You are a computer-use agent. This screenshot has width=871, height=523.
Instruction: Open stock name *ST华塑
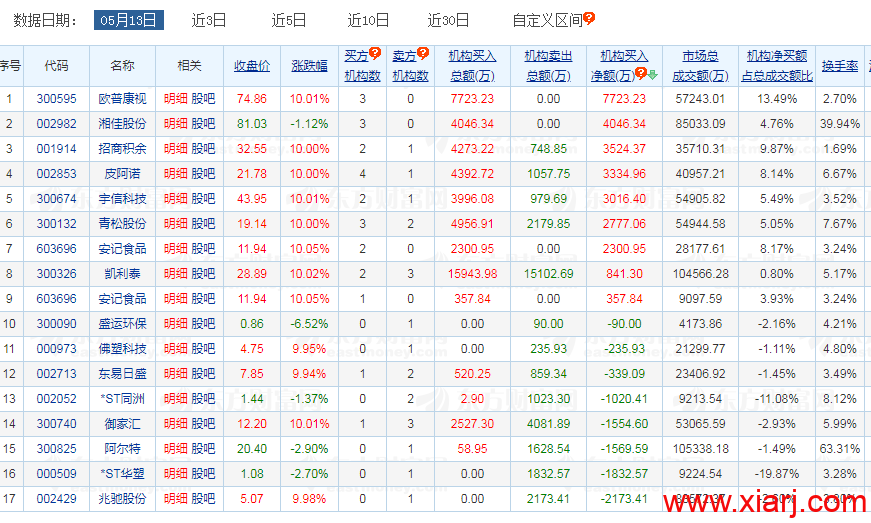122,474
